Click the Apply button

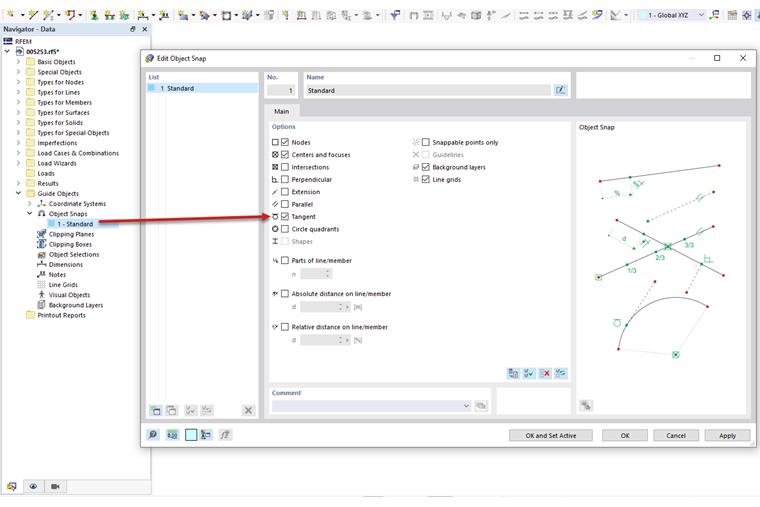727,435
